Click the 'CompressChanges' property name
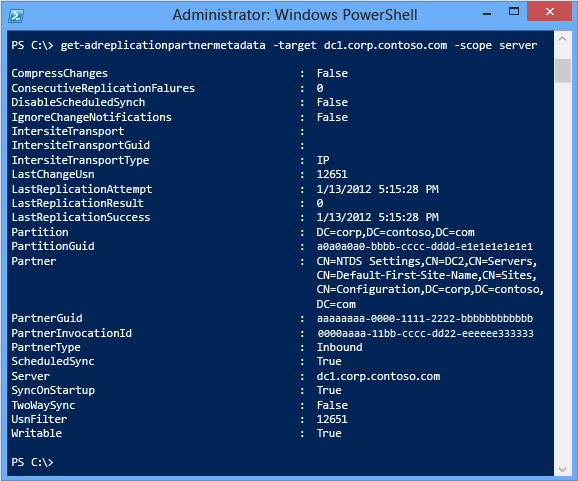The image size is (578, 481). [60, 73]
